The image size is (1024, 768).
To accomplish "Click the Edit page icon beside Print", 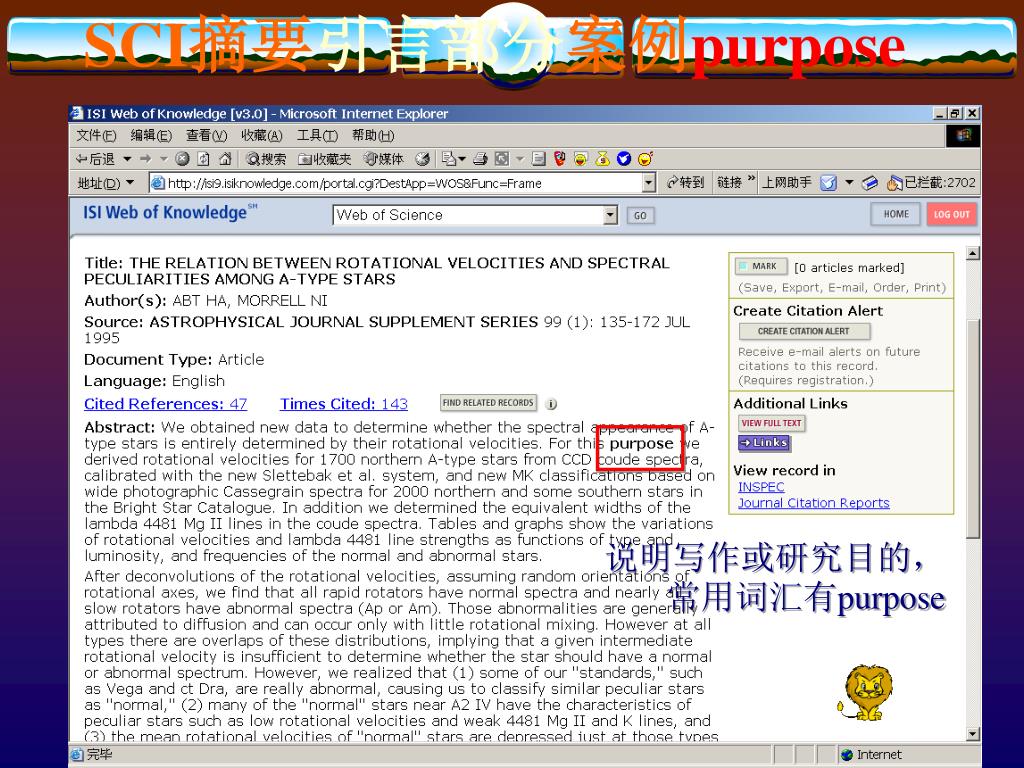I will click(x=502, y=159).
